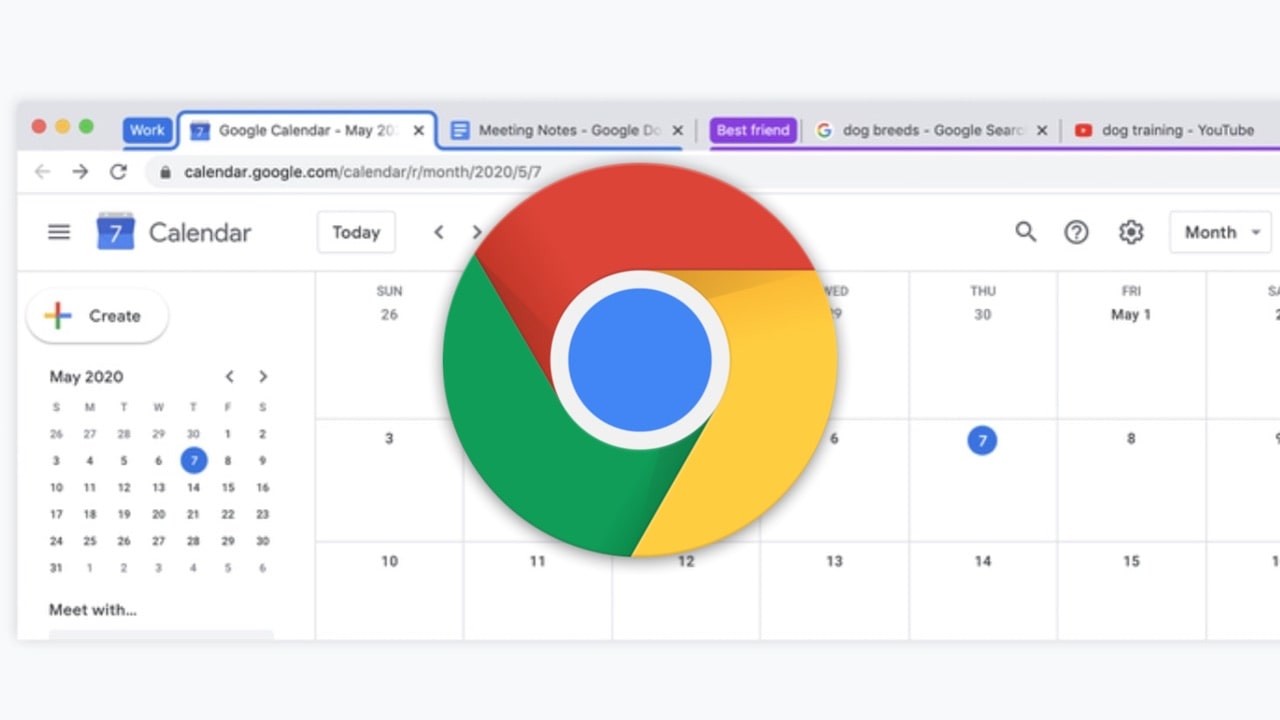Click the Google favicon on dog breeds tab
1280x720 pixels.
824,130
